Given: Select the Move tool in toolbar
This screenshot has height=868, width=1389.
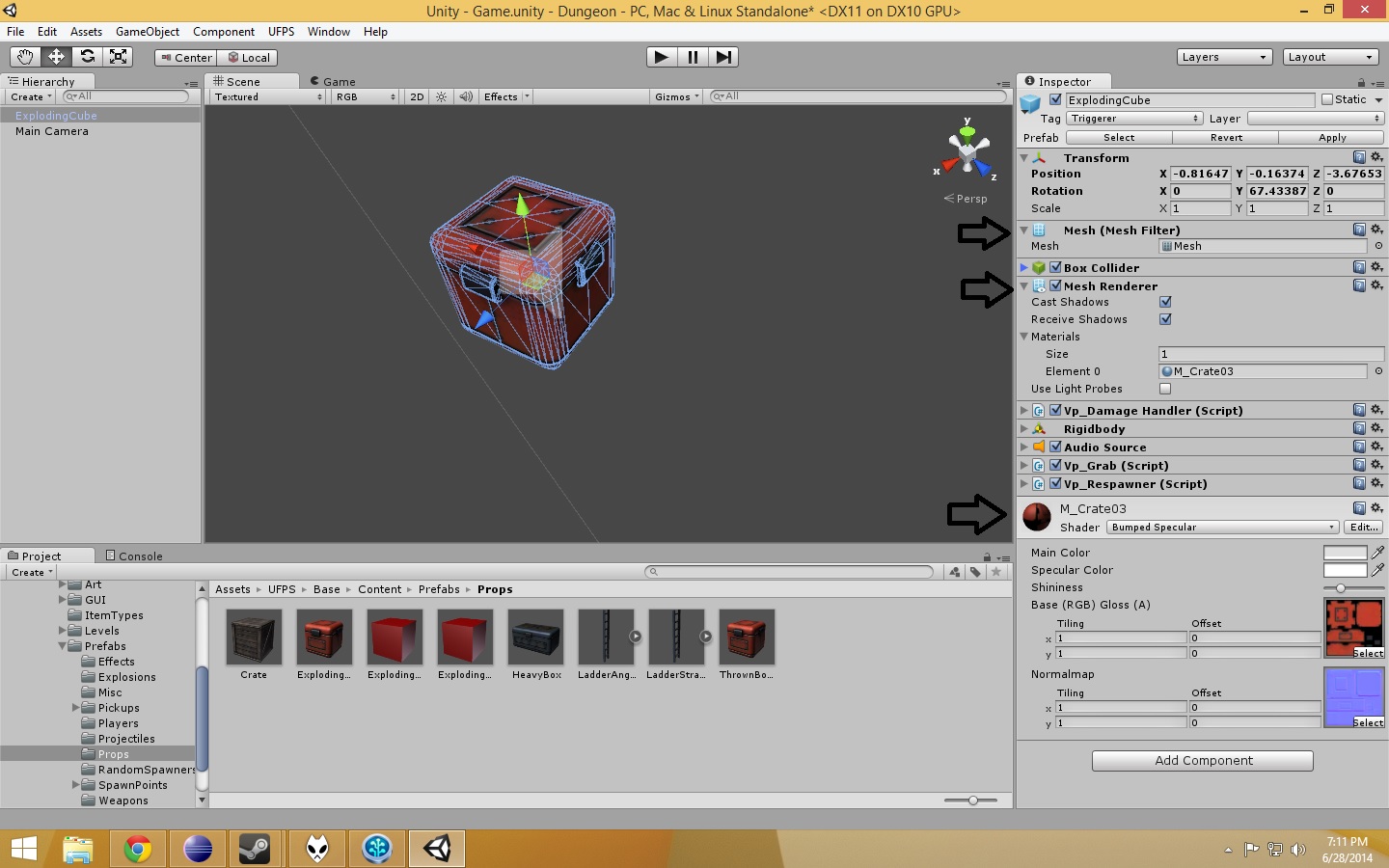Looking at the screenshot, I should (x=56, y=57).
